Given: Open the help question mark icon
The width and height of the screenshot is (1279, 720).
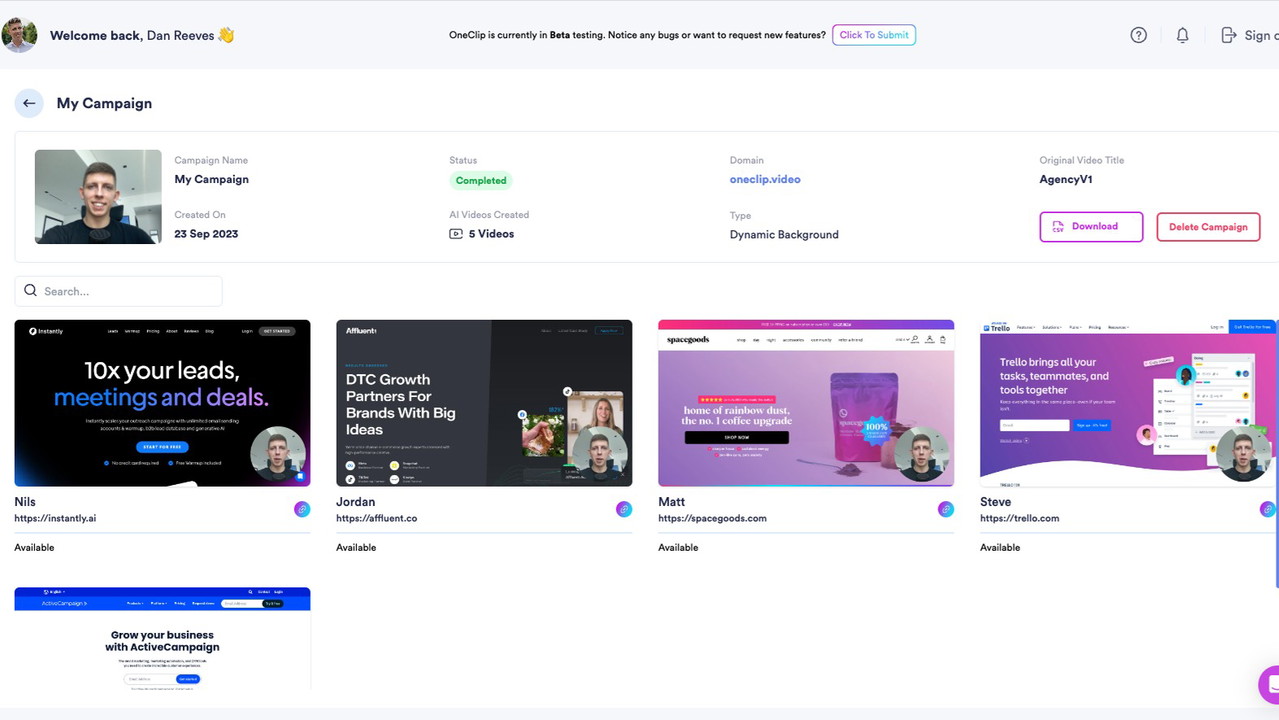Looking at the screenshot, I should [x=1138, y=35].
